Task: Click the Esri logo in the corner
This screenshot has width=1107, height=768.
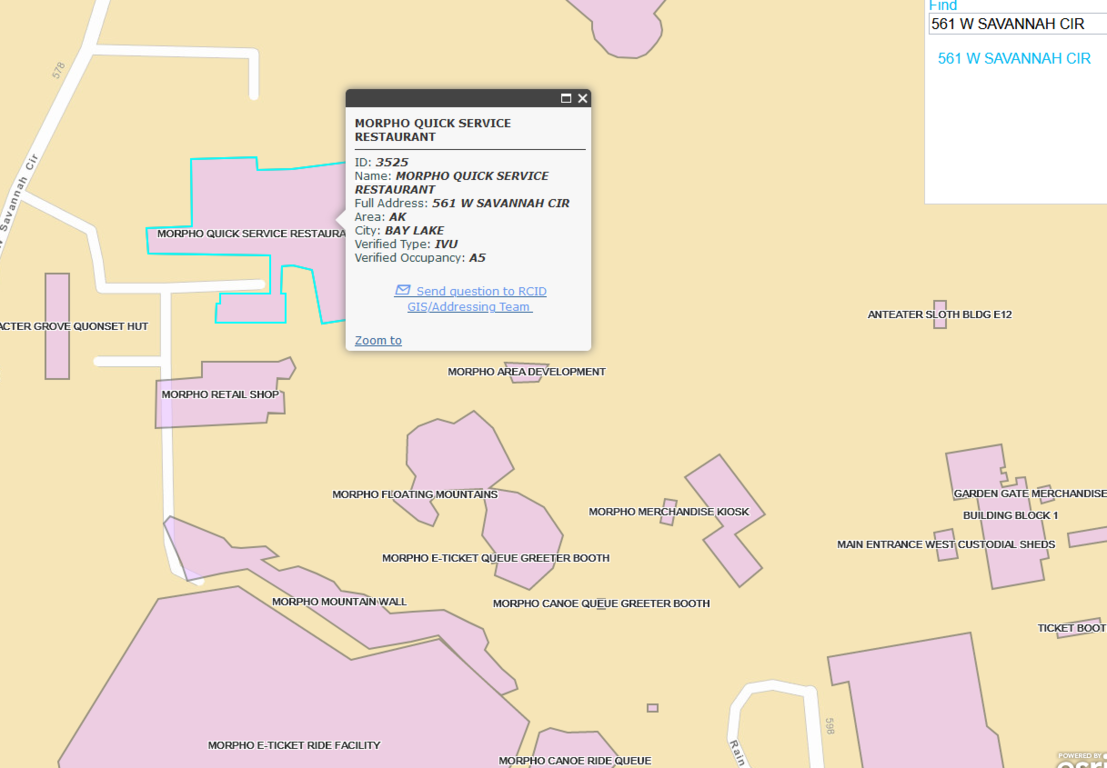Action: pyautogui.click(x=1080, y=760)
